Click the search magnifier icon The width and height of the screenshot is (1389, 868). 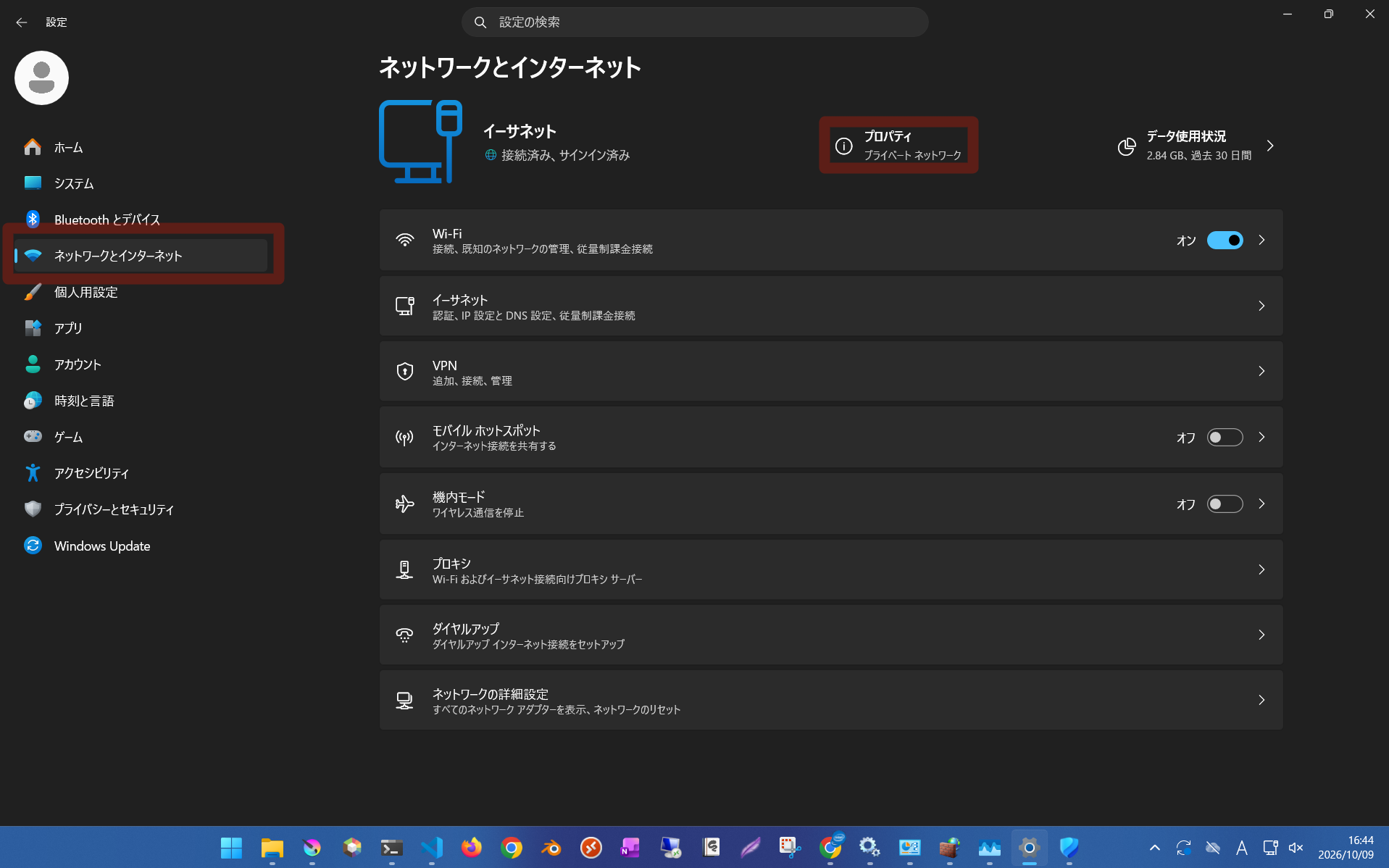(x=480, y=22)
